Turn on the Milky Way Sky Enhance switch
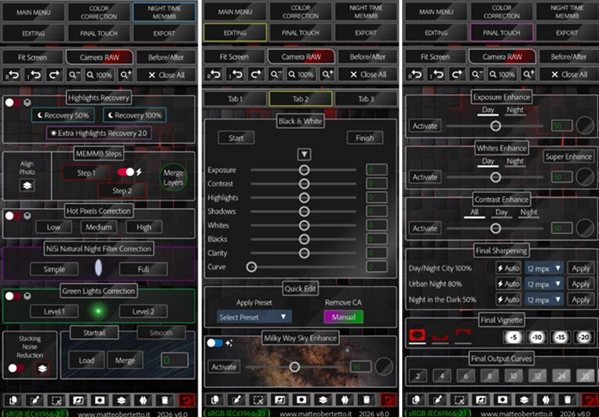This screenshot has height=417, width=599. (x=214, y=343)
